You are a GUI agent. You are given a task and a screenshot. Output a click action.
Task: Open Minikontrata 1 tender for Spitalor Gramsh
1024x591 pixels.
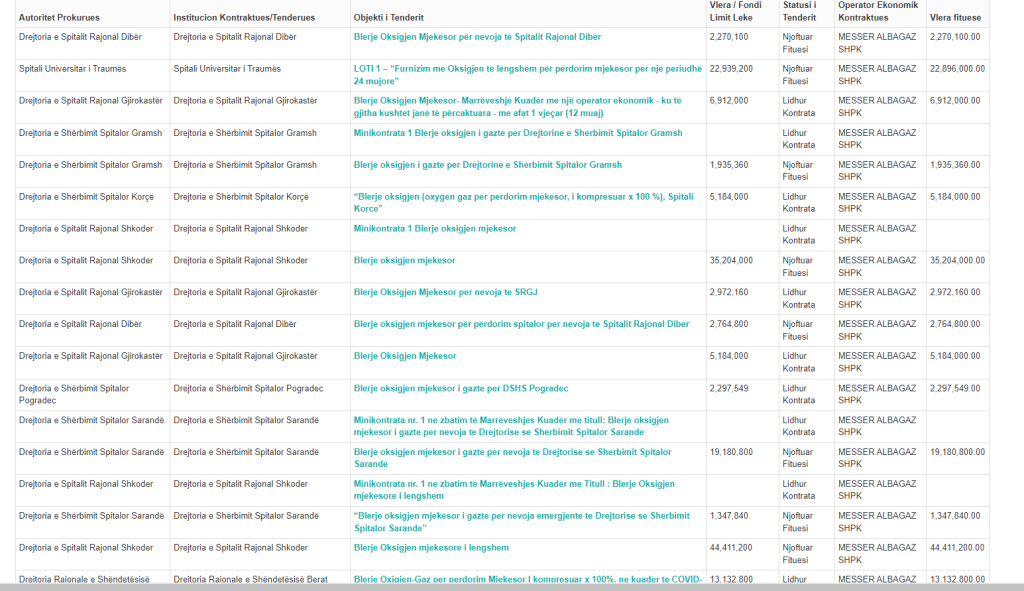pyautogui.click(x=518, y=133)
